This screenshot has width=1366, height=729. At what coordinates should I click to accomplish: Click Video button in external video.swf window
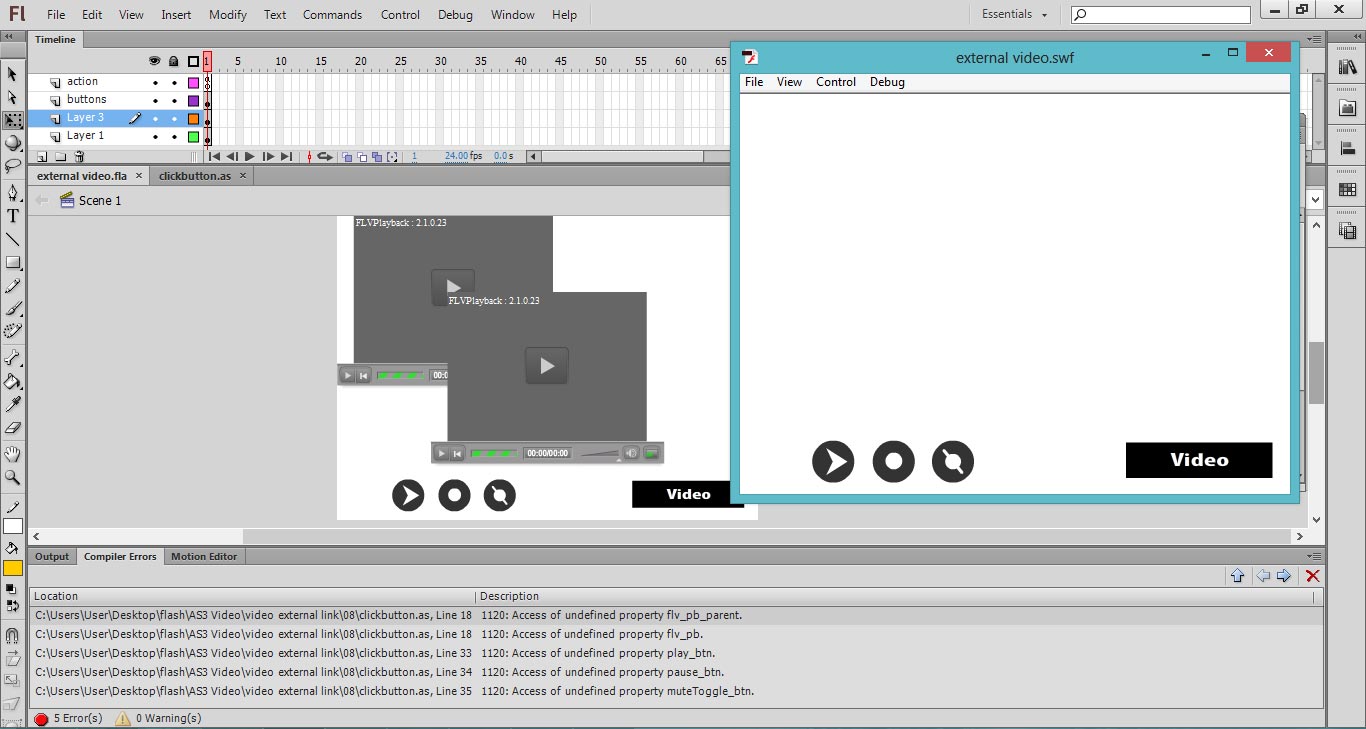[1199, 460]
